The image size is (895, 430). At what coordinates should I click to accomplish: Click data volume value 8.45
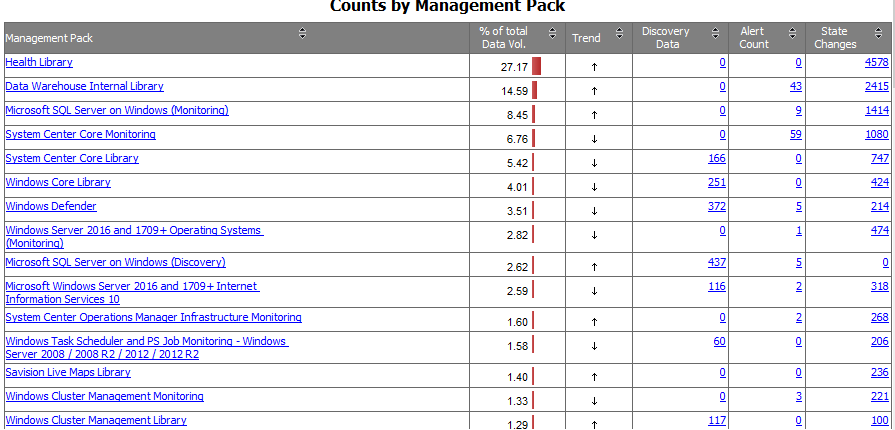517,115
